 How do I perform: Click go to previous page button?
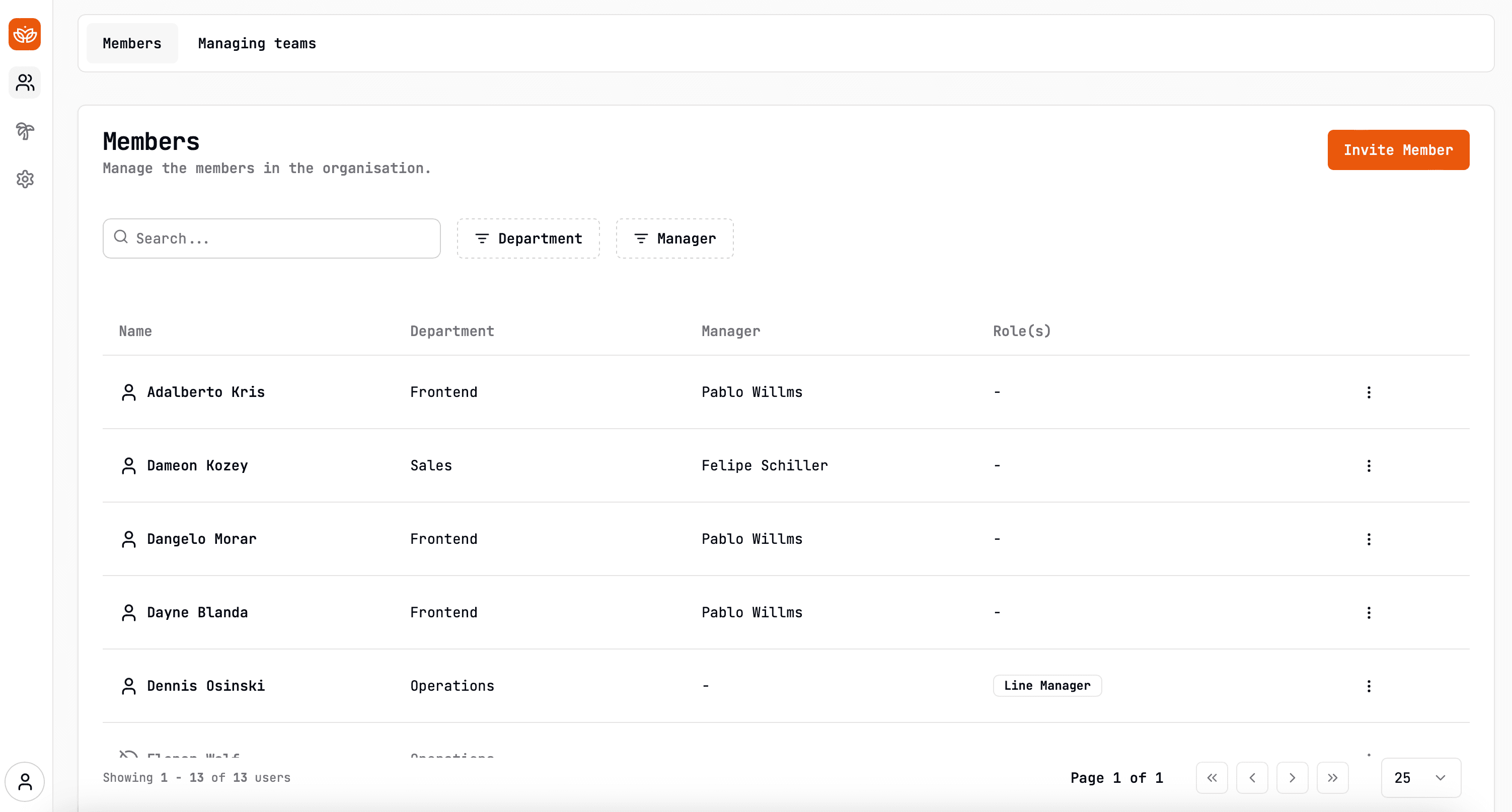[1252, 778]
